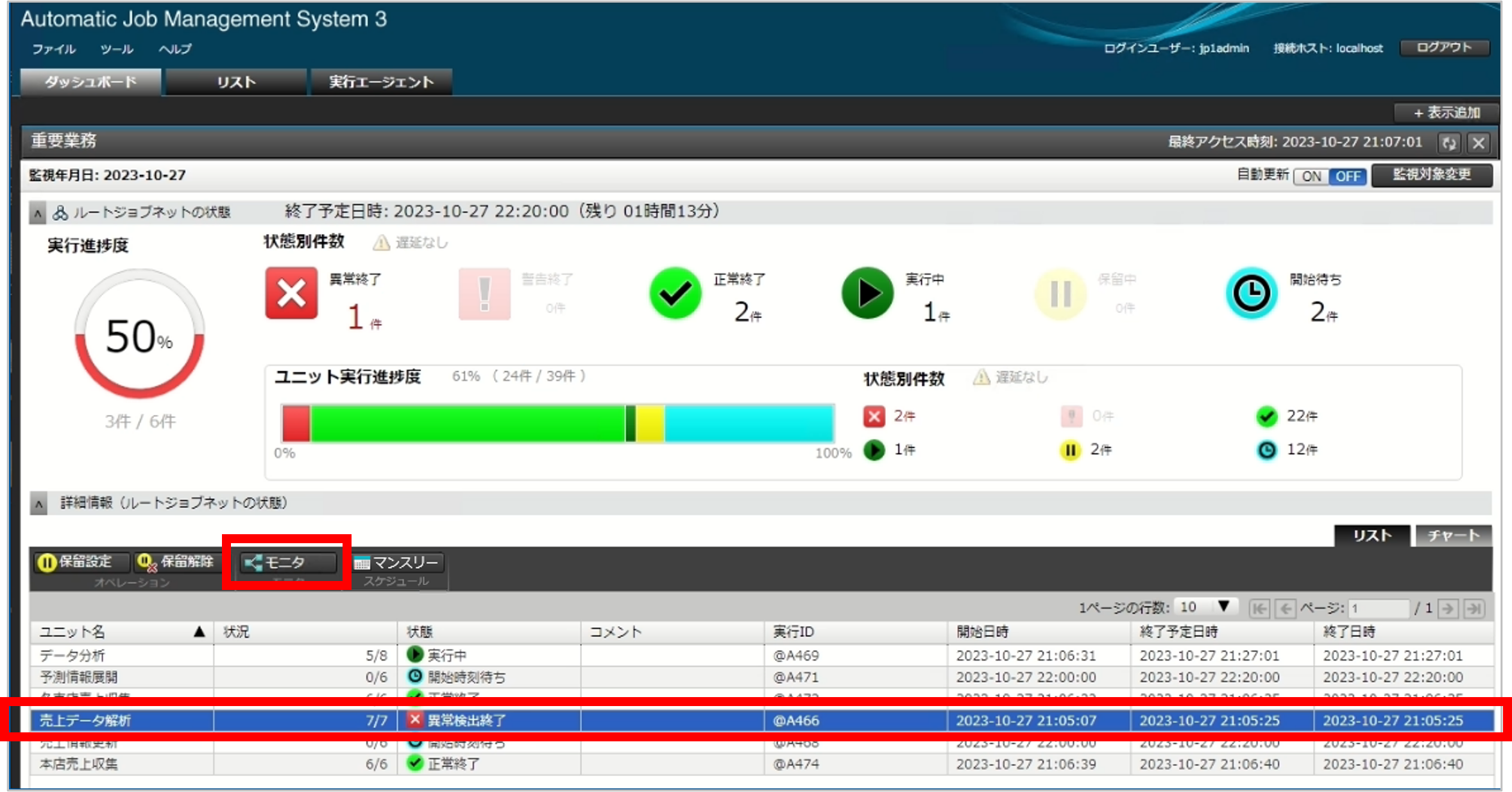This screenshot has width=1512, height=792.
Task: Click the cyan clock waiting-to-start icon
Action: point(1251,294)
